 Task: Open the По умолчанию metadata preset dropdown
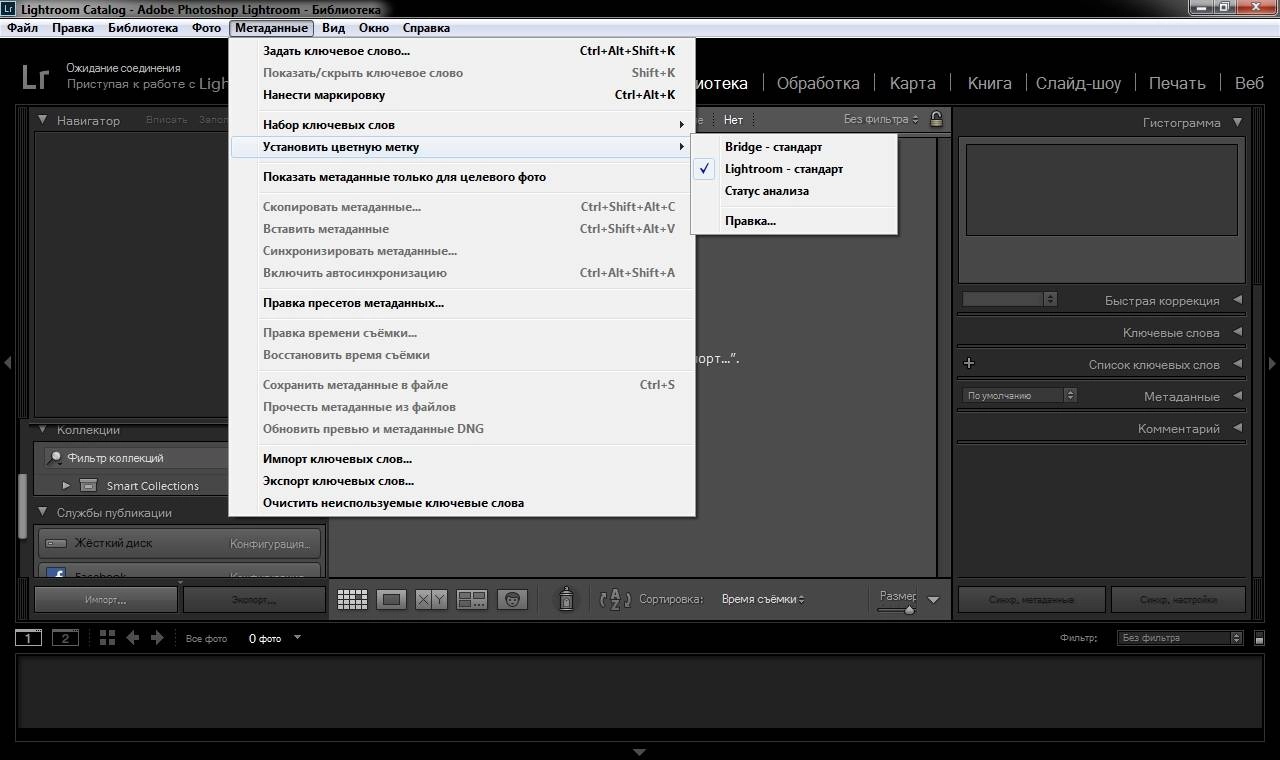pyautogui.click(x=1019, y=395)
